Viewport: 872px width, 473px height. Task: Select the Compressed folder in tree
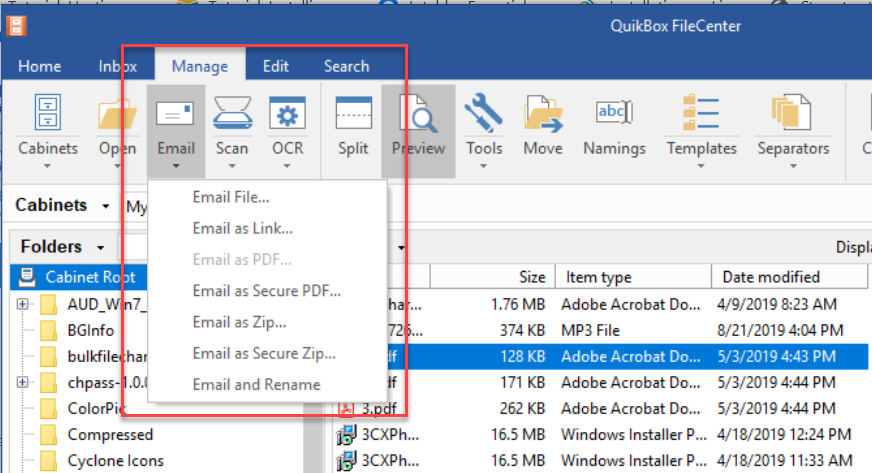pyautogui.click(x=110, y=434)
